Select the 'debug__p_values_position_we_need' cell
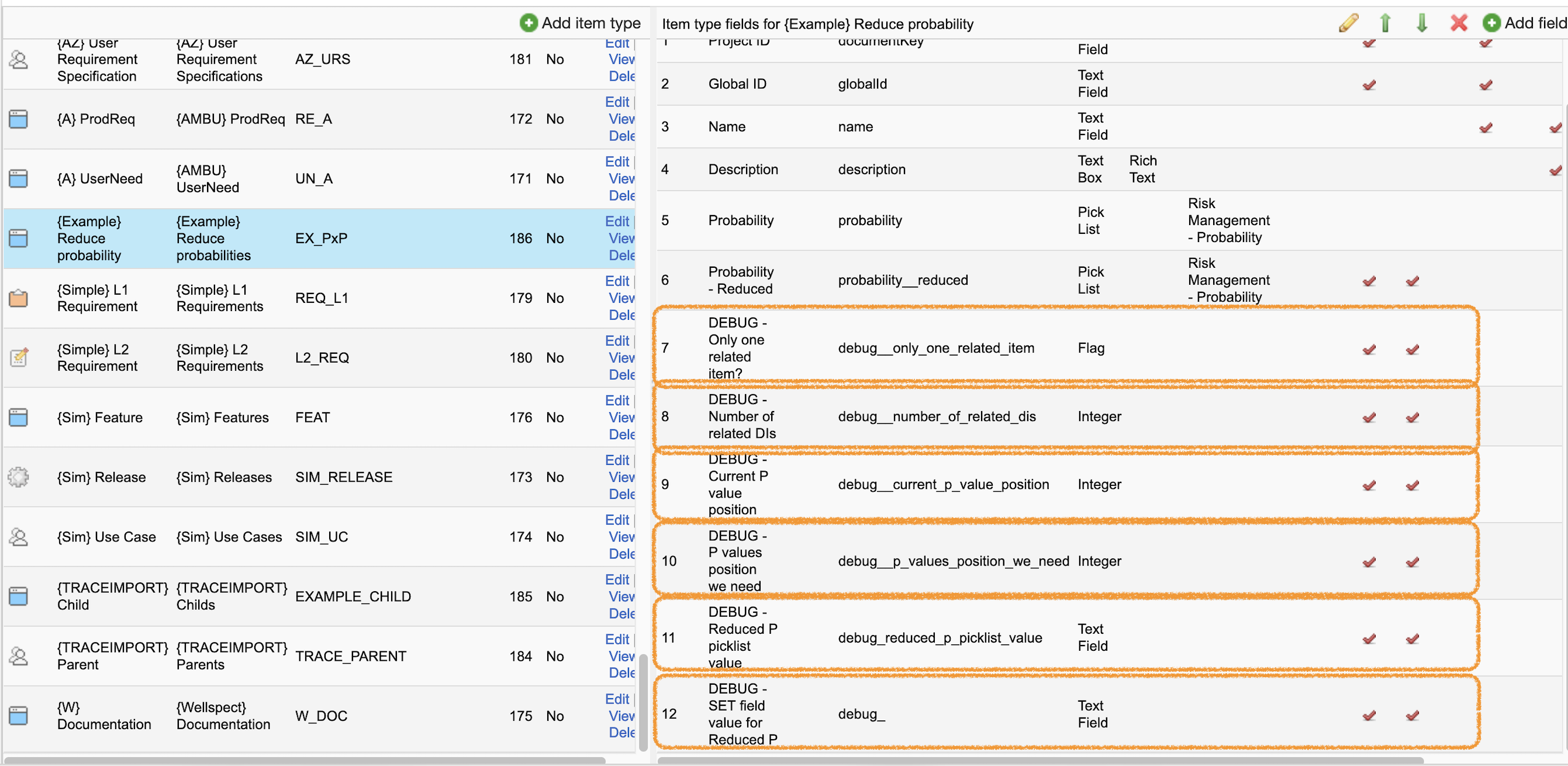 [x=953, y=561]
